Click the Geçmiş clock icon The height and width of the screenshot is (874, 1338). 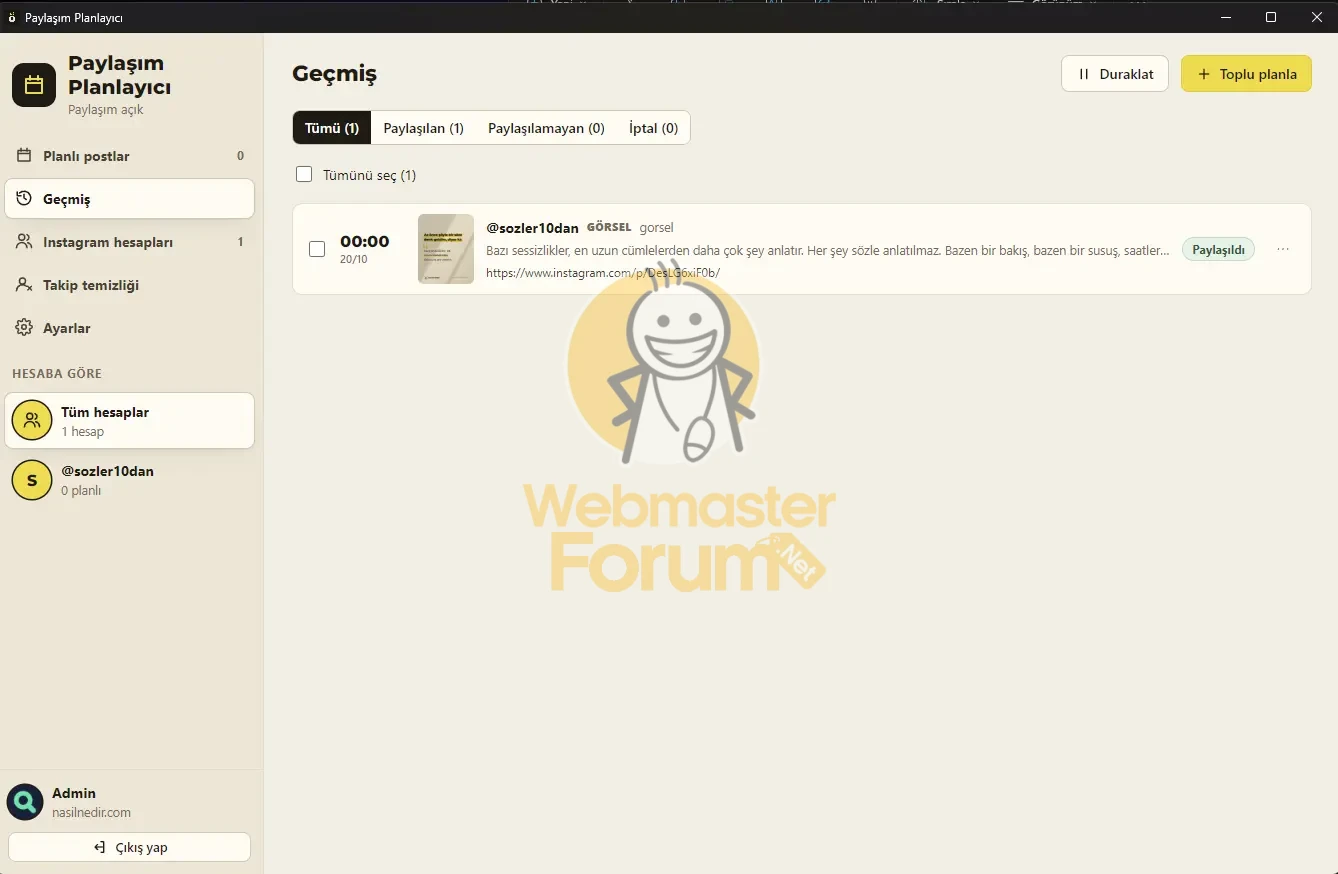point(24,199)
